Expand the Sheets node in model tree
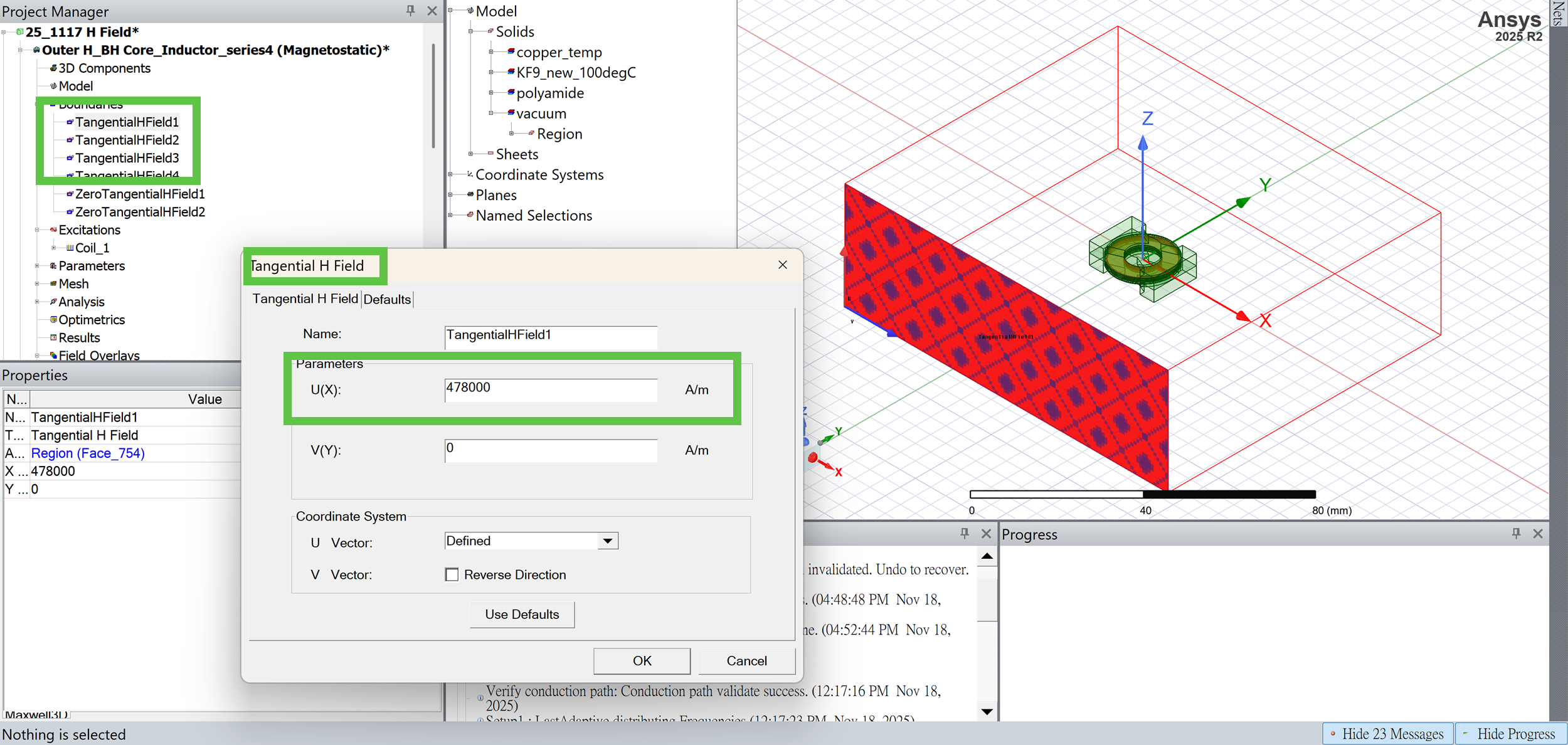Screen dimensions: 1568x745 [x=470, y=154]
